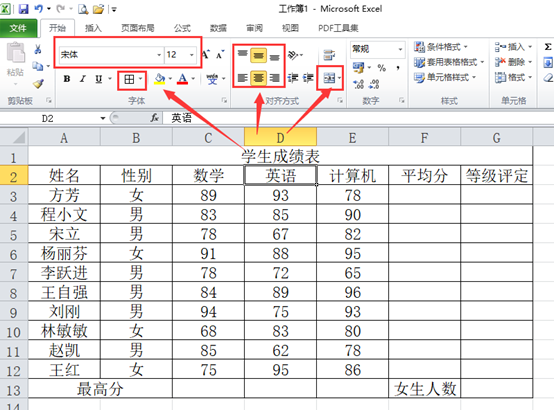The height and width of the screenshot is (410, 554).
Task: Expand the font size dropdown
Action: 191,55
